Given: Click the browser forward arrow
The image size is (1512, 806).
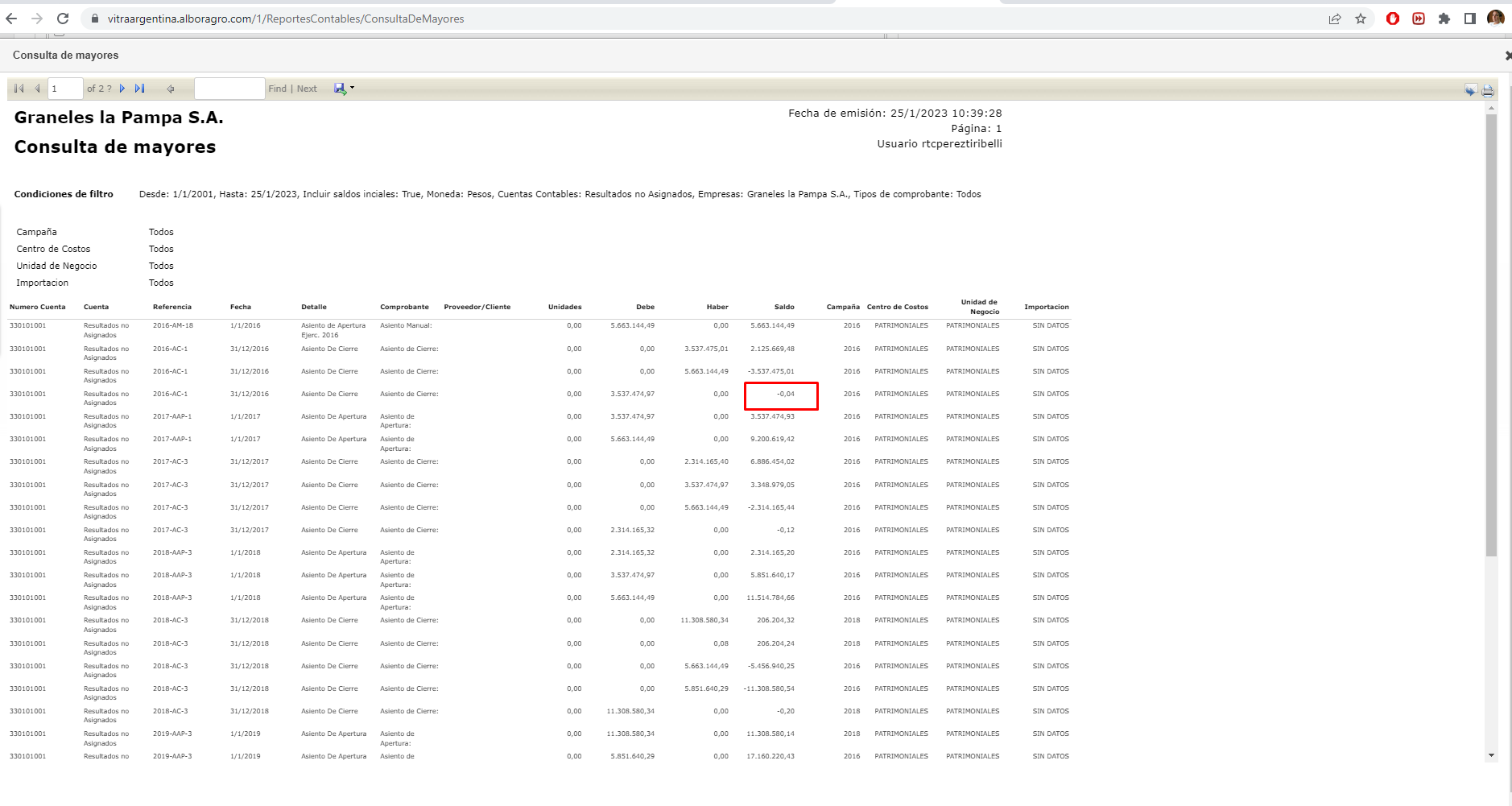Looking at the screenshot, I should [37, 19].
